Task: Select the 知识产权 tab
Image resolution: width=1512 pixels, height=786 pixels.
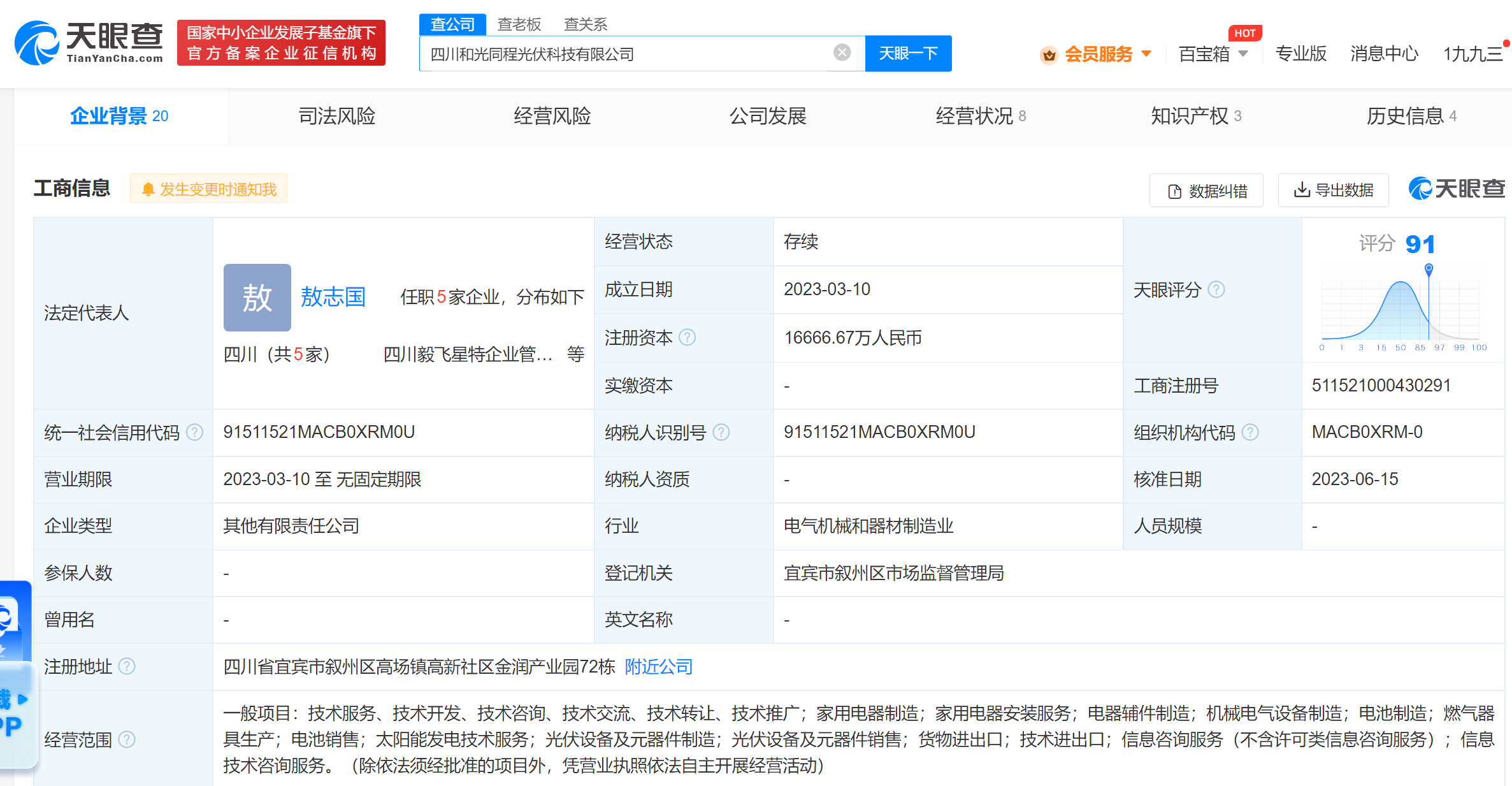Action: coord(1196,116)
